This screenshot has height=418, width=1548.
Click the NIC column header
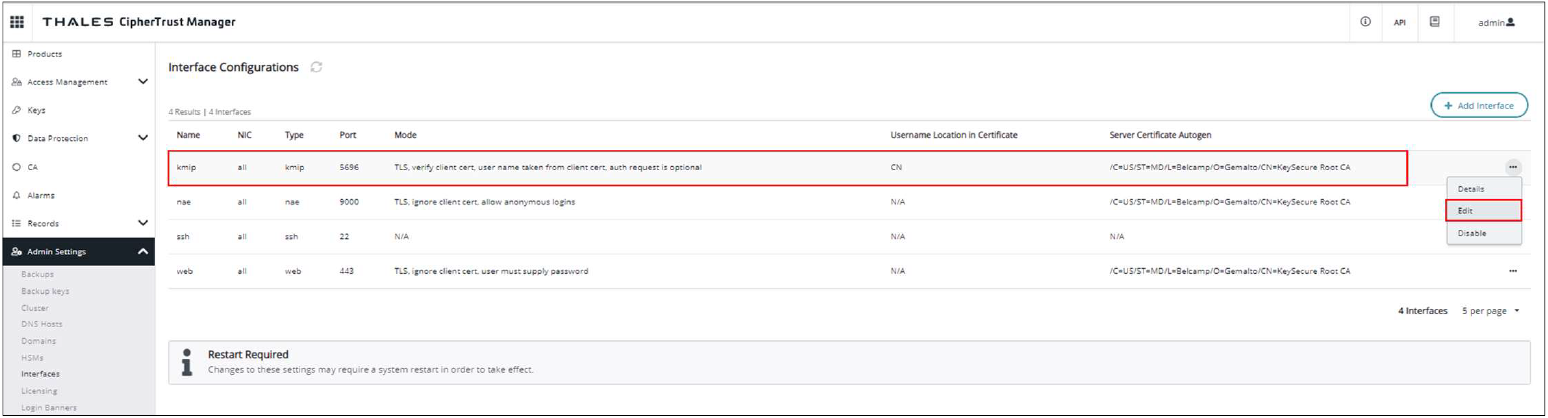(x=245, y=135)
